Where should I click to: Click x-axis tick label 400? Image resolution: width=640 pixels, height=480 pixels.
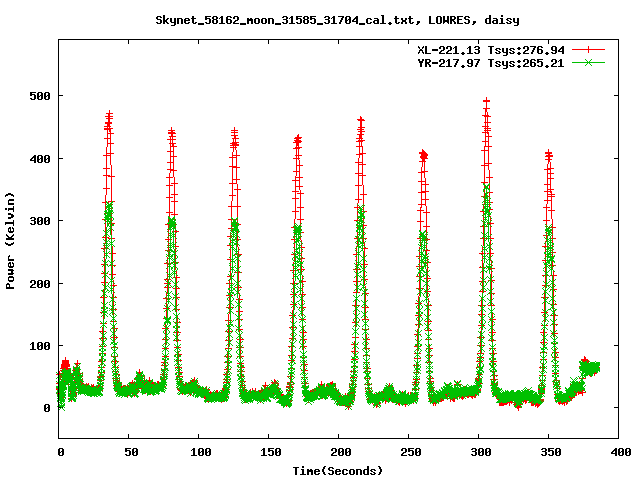tap(621, 452)
